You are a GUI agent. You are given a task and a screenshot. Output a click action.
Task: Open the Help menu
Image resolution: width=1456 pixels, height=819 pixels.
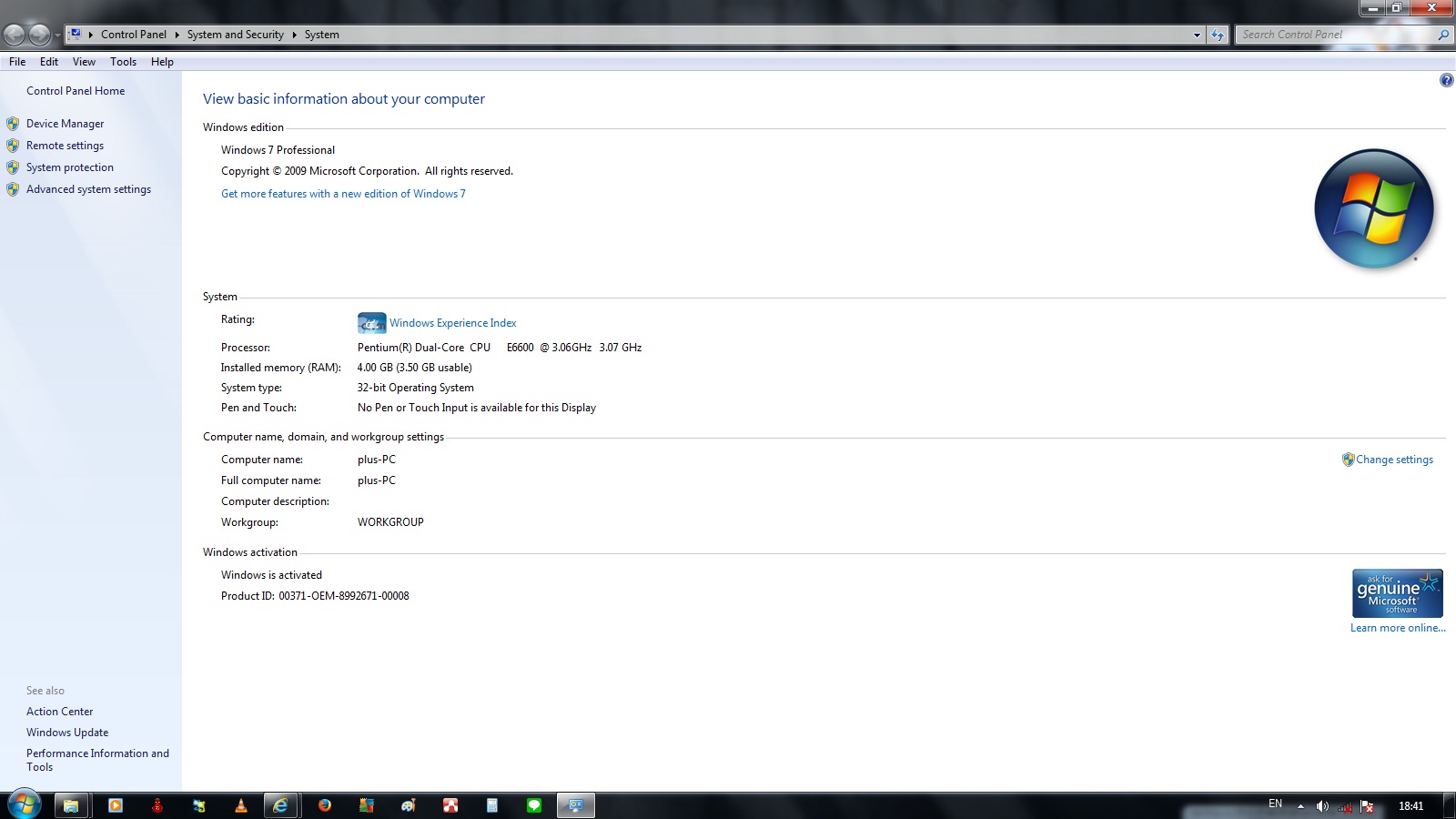coord(162,62)
